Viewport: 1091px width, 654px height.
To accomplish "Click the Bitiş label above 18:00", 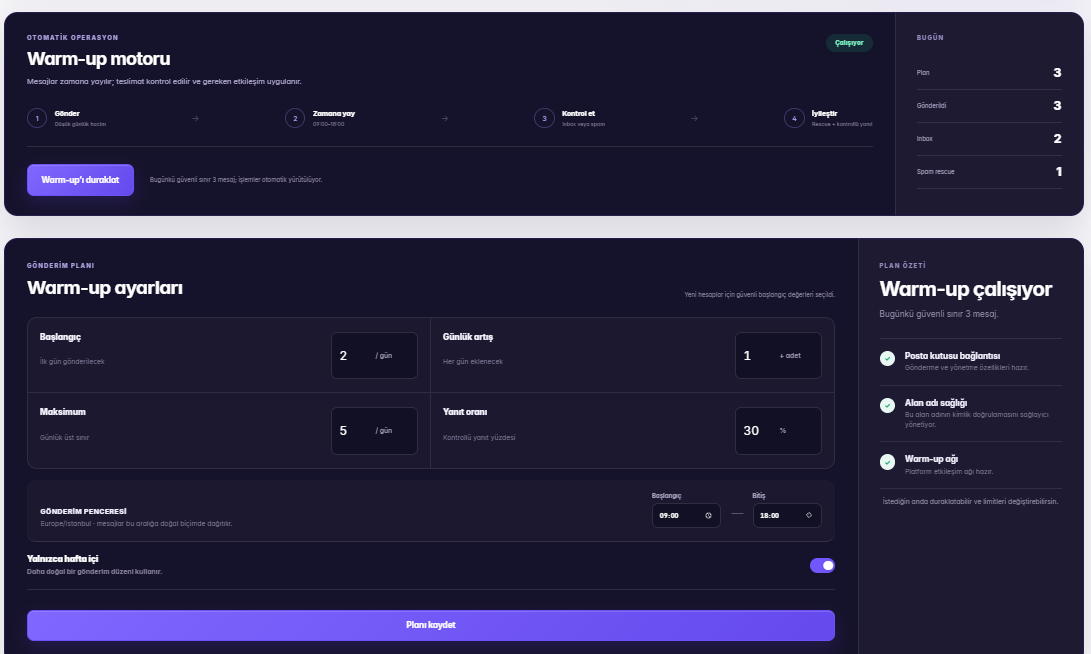I will [x=758, y=496].
